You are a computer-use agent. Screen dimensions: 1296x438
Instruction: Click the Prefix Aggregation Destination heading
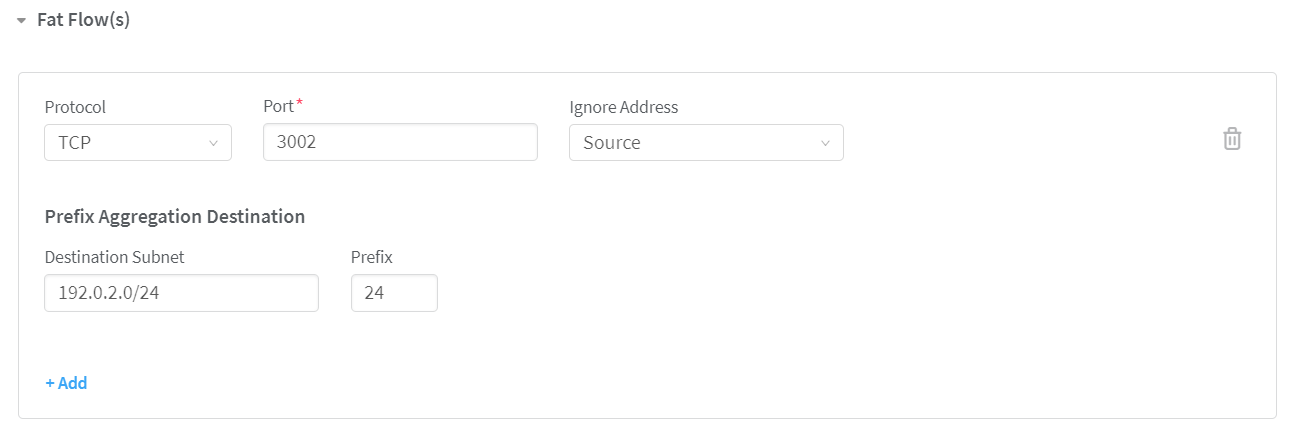point(175,216)
